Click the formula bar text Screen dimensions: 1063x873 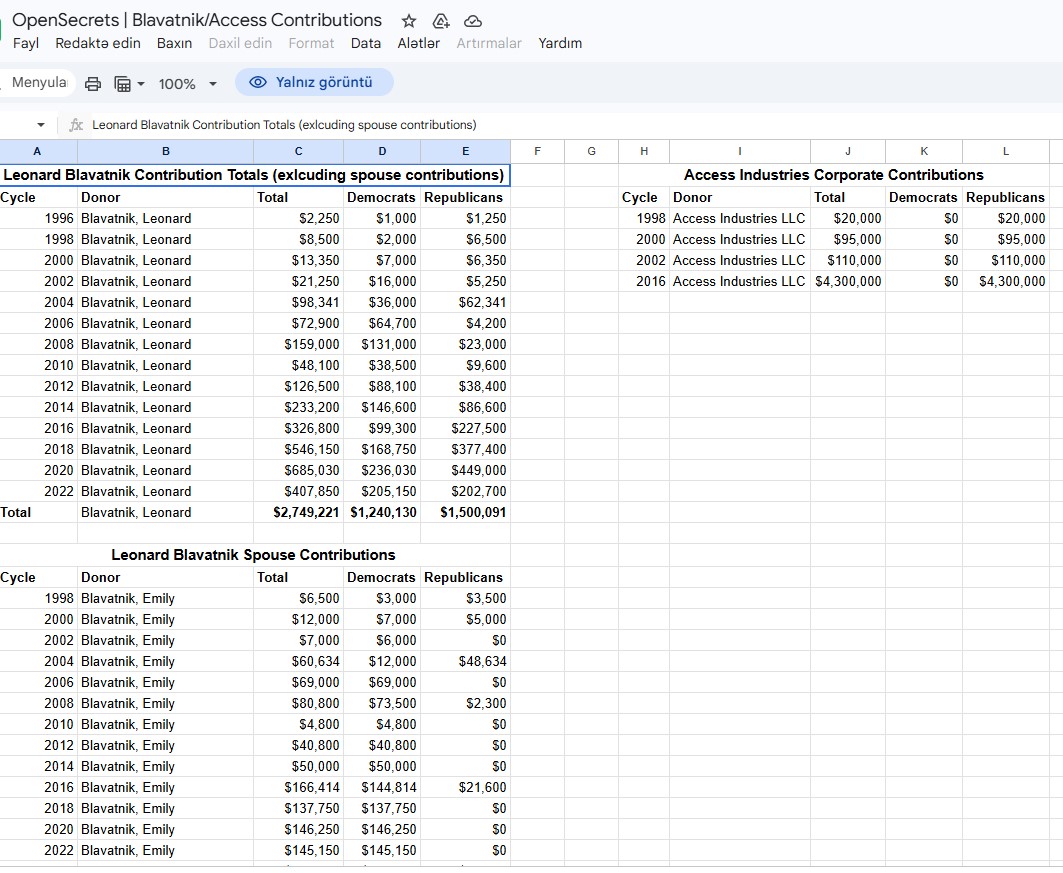coord(284,125)
